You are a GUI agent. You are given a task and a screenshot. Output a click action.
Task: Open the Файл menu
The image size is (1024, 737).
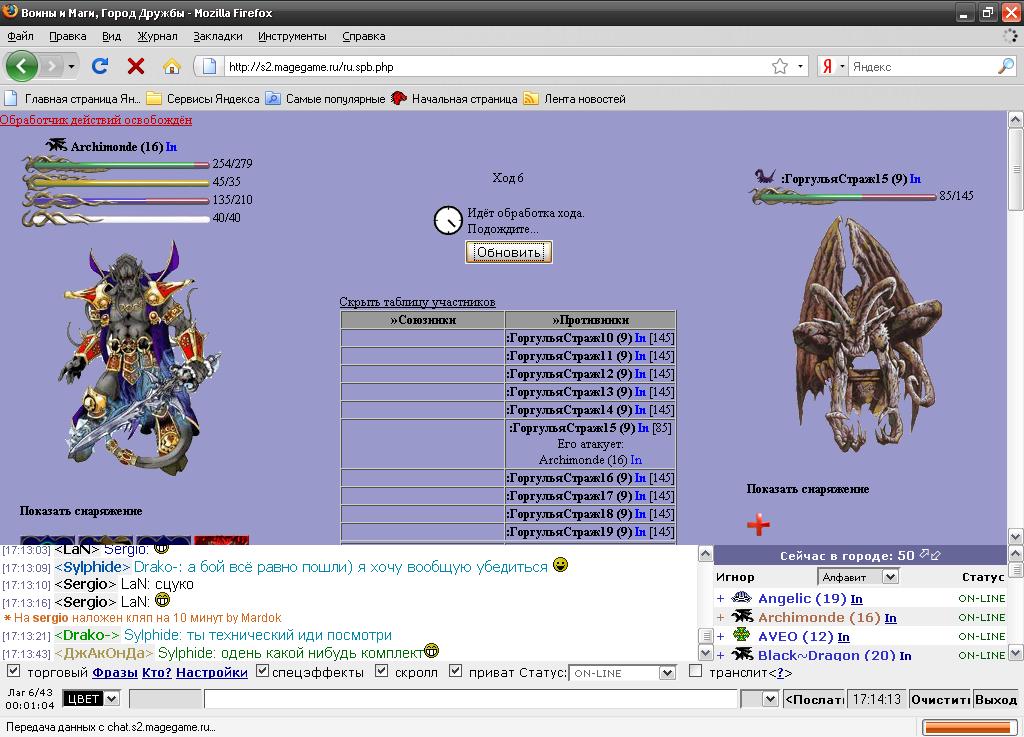pos(20,37)
